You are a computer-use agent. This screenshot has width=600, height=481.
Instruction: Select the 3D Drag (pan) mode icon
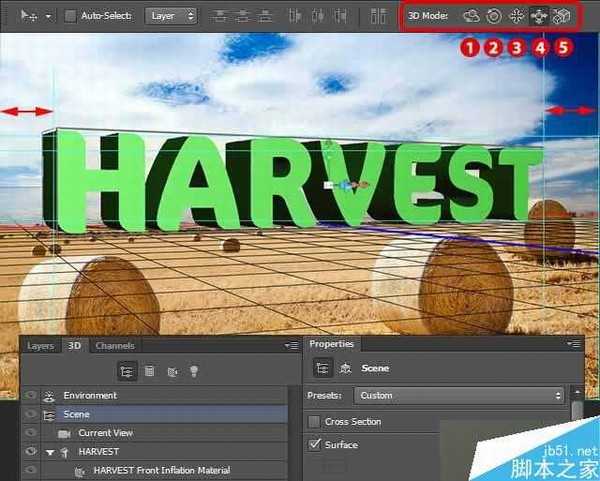tap(516, 17)
